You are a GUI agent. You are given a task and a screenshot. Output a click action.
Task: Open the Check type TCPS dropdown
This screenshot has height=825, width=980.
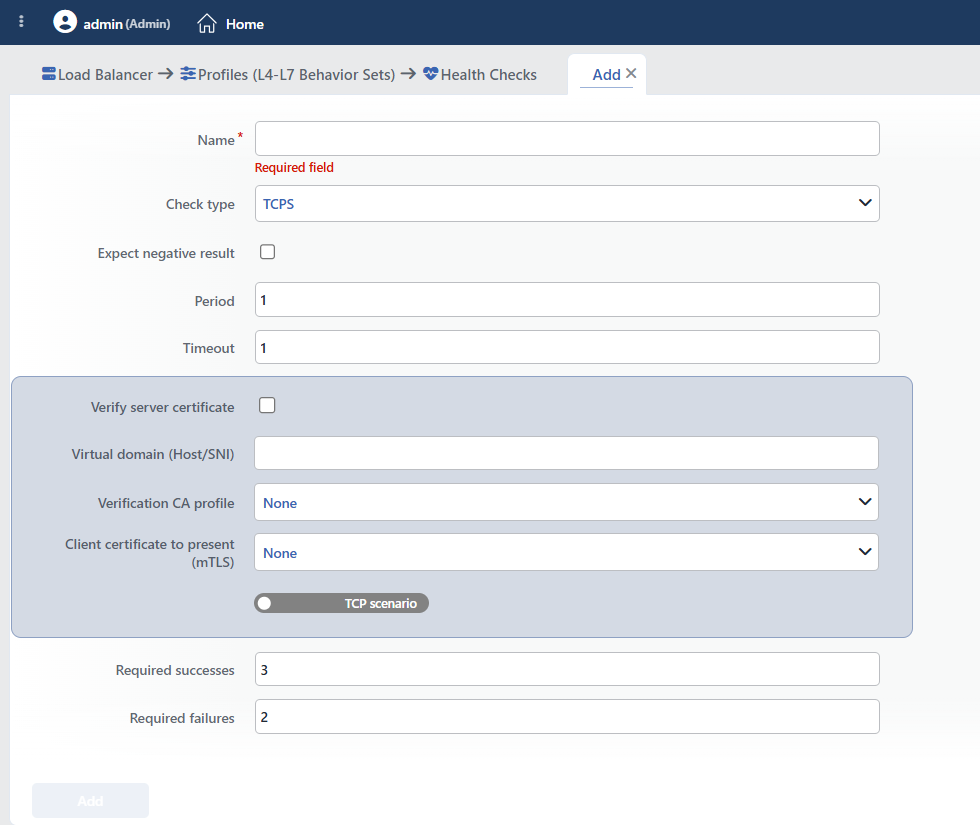pos(567,203)
